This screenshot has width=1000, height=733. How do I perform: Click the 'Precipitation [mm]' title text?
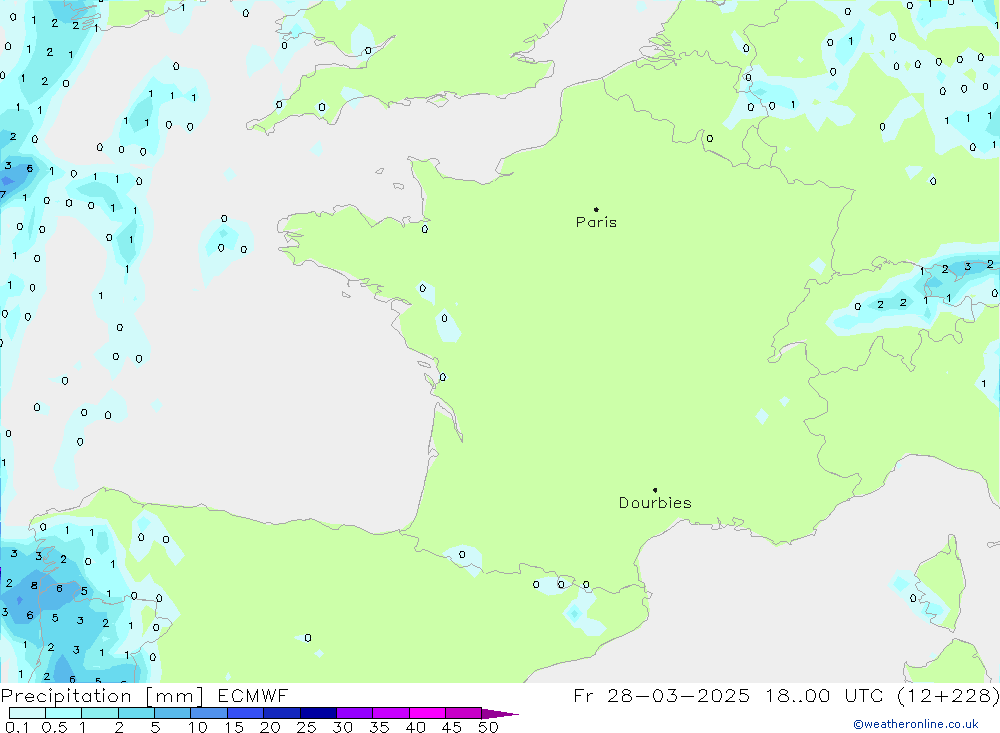(102, 696)
